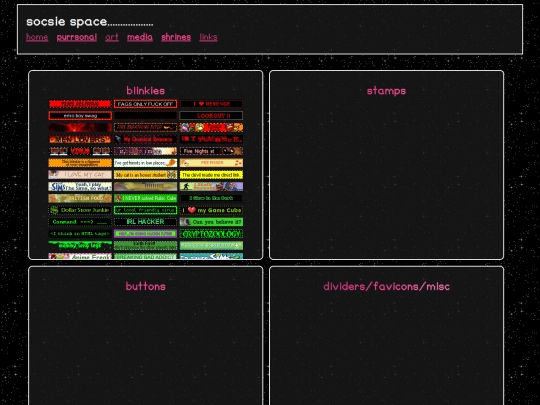Screen dimensions: 540x405
Task: Click the 'Five Nights at' Freddy blinkie
Action: tap(211, 151)
